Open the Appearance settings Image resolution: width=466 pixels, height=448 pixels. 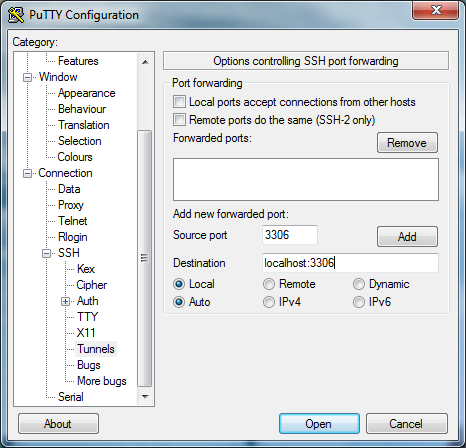click(x=87, y=93)
